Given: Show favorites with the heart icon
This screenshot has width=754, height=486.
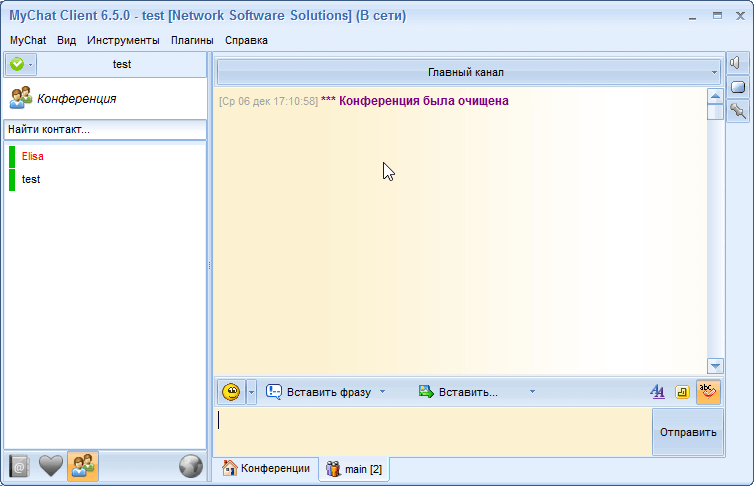Looking at the screenshot, I should click(51, 466).
